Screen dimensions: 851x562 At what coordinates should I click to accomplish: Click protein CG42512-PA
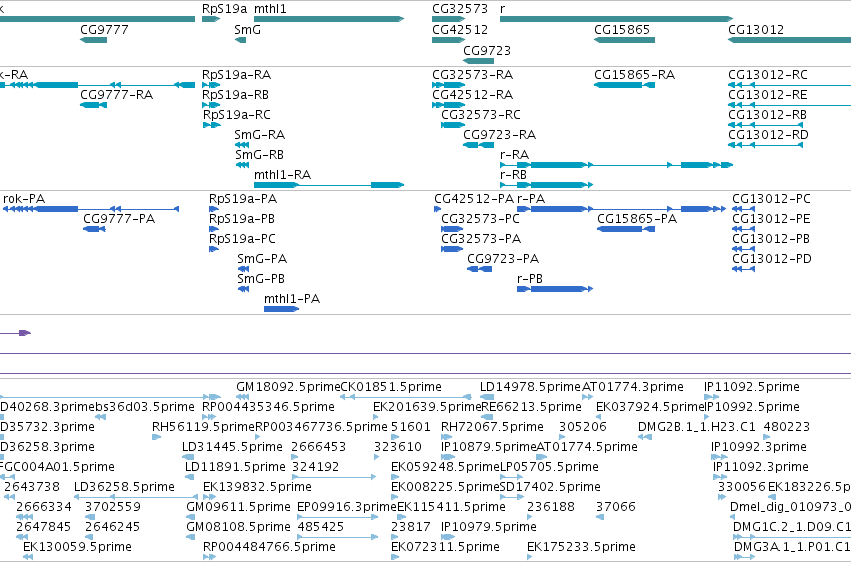[x=437, y=209]
